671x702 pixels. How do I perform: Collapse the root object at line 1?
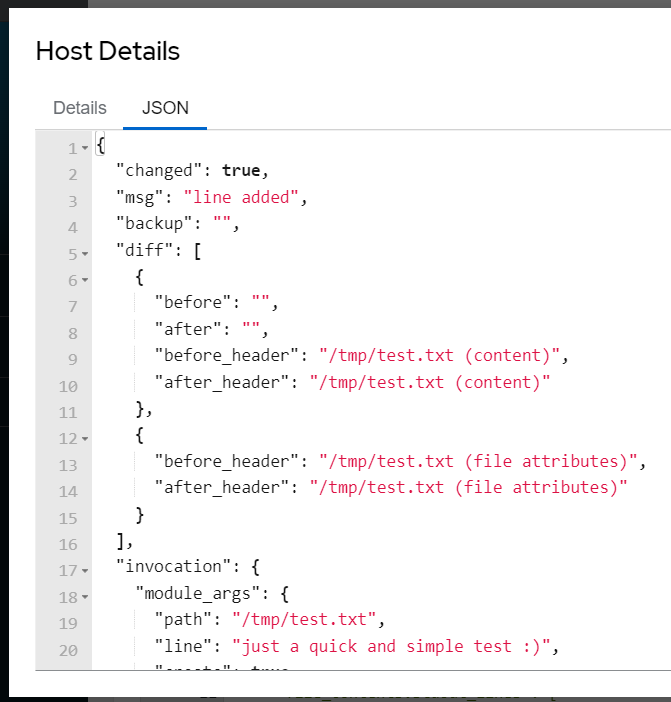[85, 149]
